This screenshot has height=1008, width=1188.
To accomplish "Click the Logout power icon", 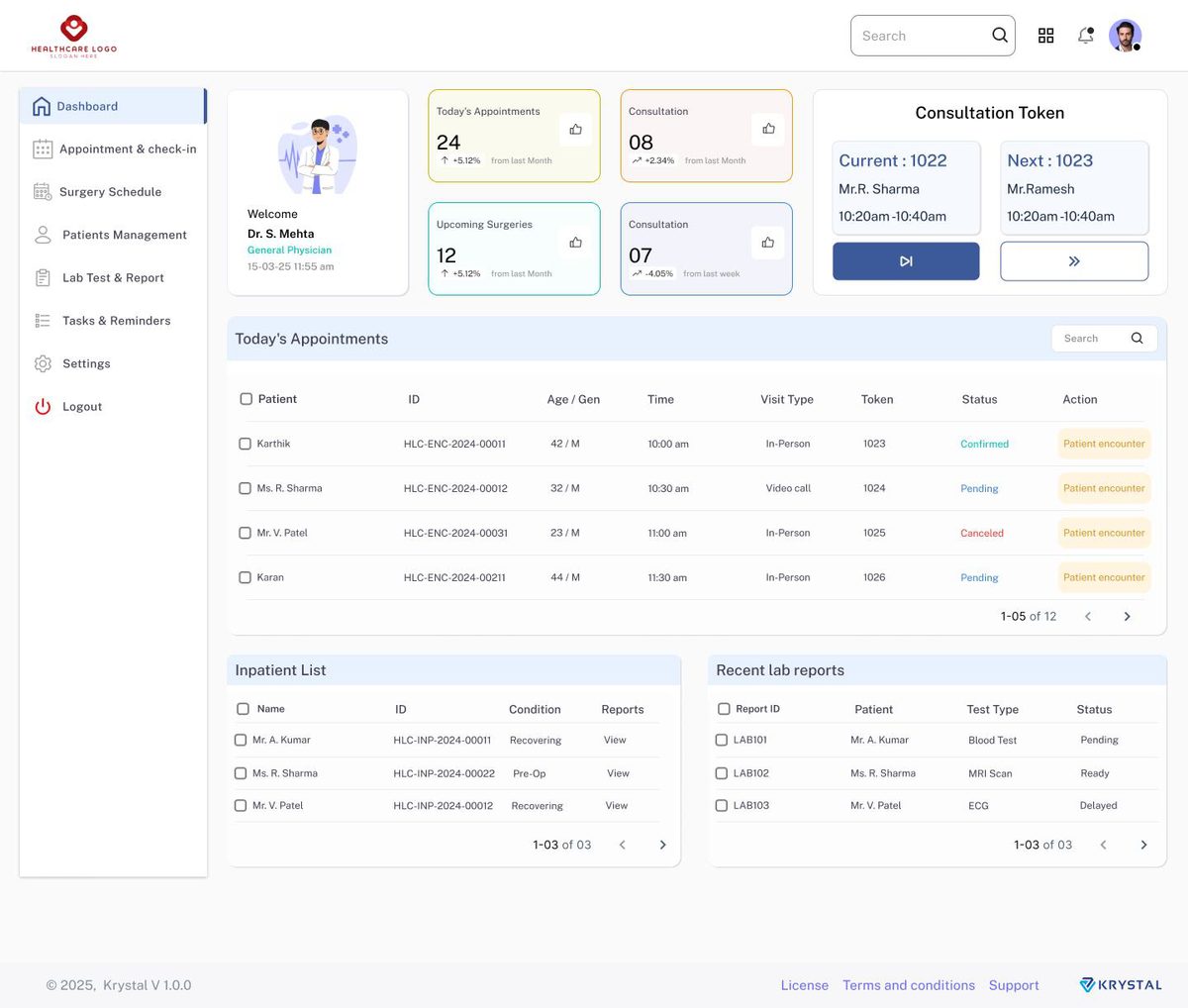I will tap(43, 406).
